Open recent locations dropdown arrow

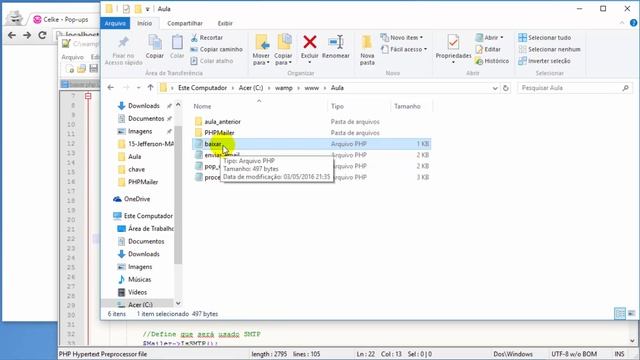coord(138,88)
